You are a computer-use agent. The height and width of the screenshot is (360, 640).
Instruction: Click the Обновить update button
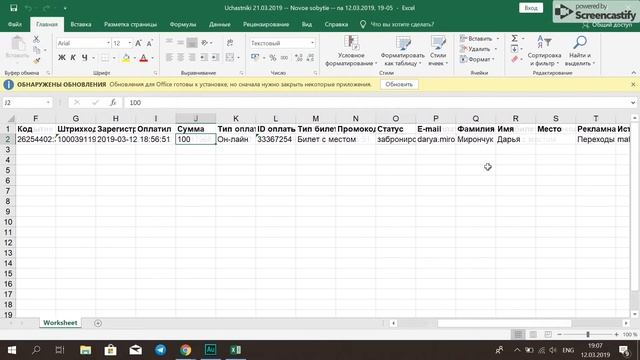tap(399, 84)
